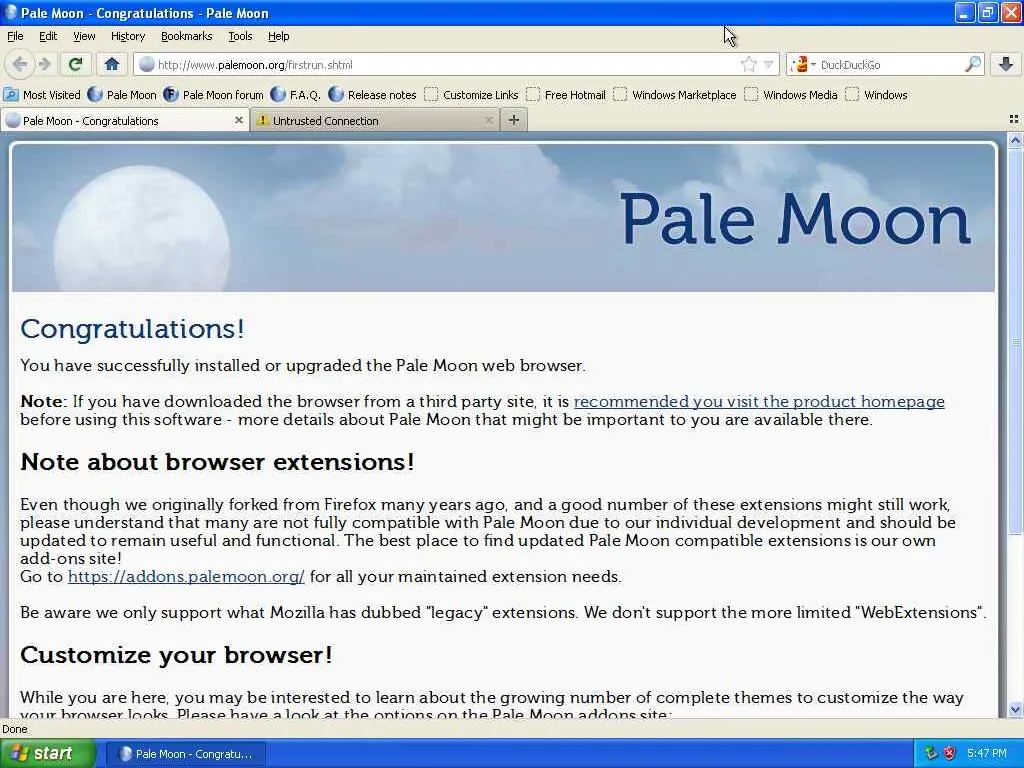This screenshot has height=768, width=1024.
Task: Go back with the Back arrow button
Action: click(x=20, y=64)
